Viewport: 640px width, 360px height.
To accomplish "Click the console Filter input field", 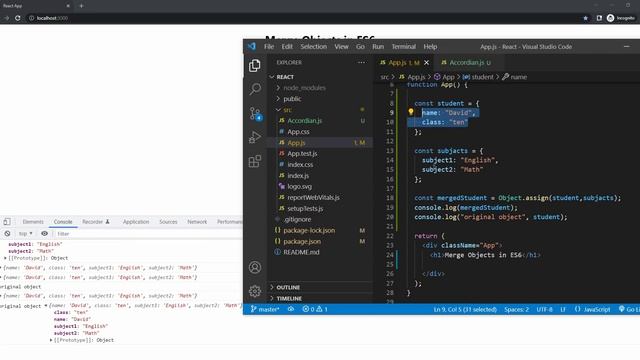I will coord(148,233).
